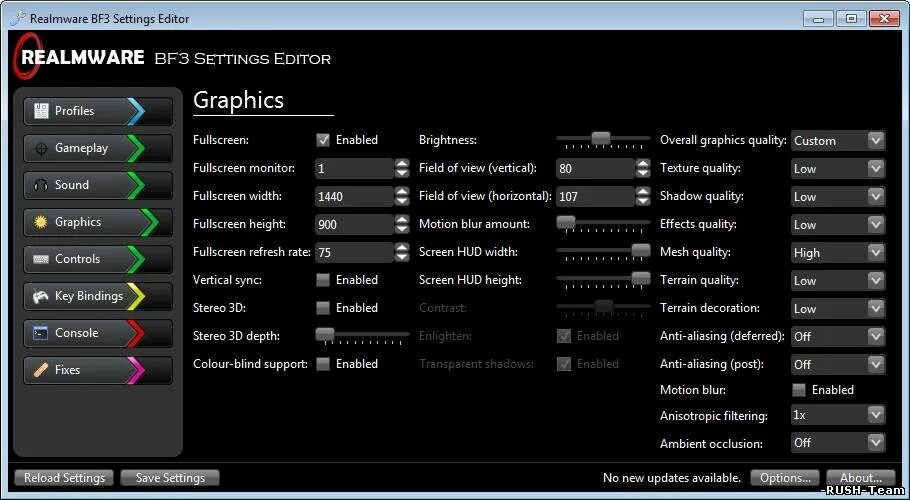
Task: Click the Sound headphones icon
Action: pyautogui.click(x=41, y=185)
